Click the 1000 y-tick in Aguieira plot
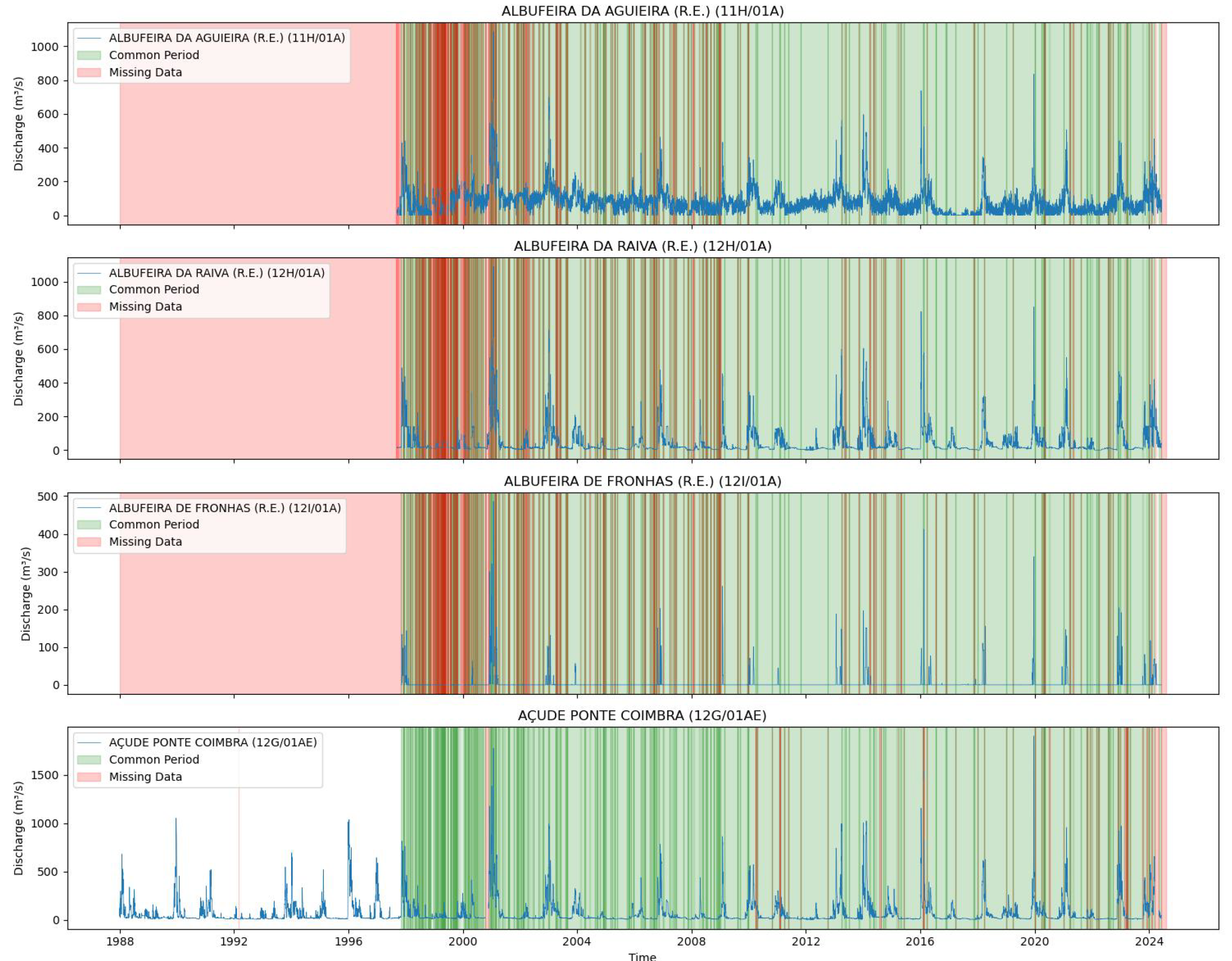Image resolution: width=1232 pixels, height=961 pixels. point(45,47)
